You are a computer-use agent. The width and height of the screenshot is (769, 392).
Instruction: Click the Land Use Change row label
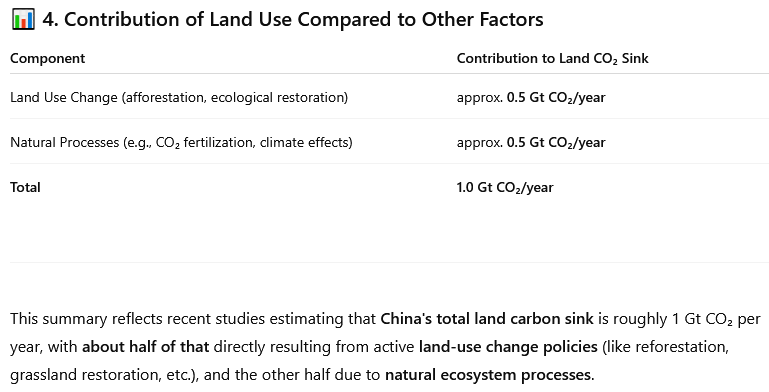coord(179,97)
